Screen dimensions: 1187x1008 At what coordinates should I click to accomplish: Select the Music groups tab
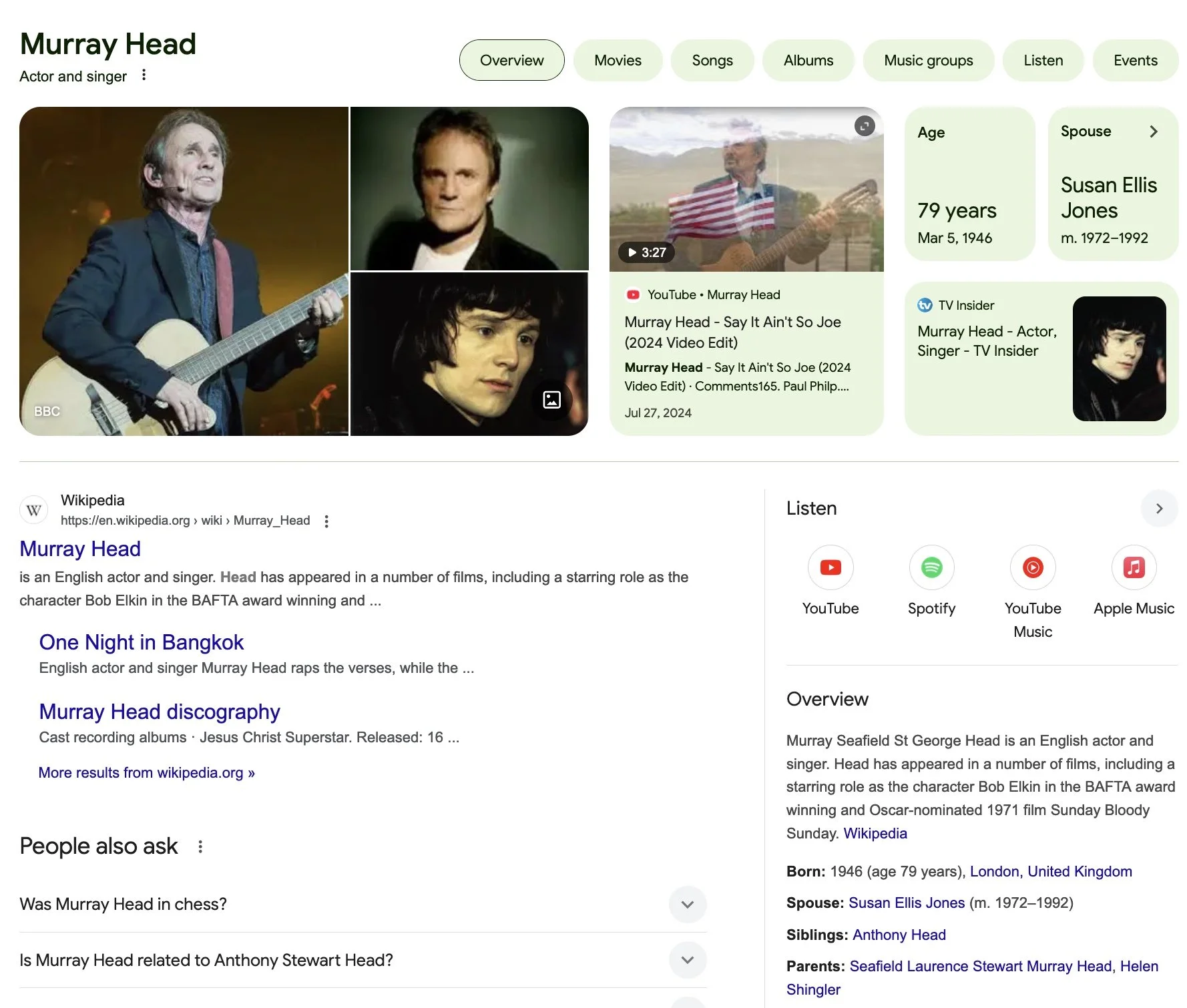point(928,60)
